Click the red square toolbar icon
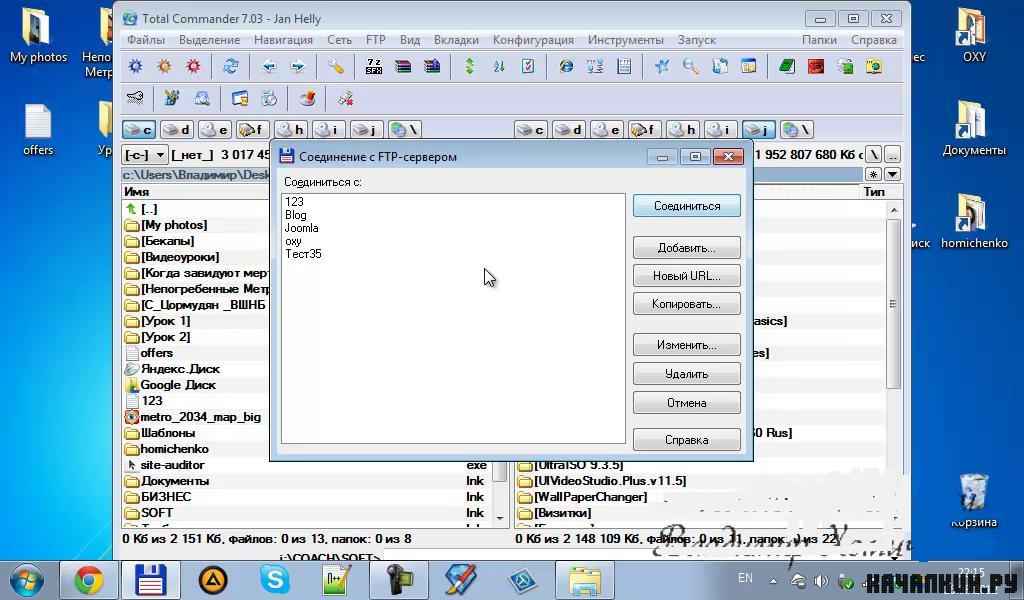The height and width of the screenshot is (600, 1024). pyautogui.click(x=816, y=66)
